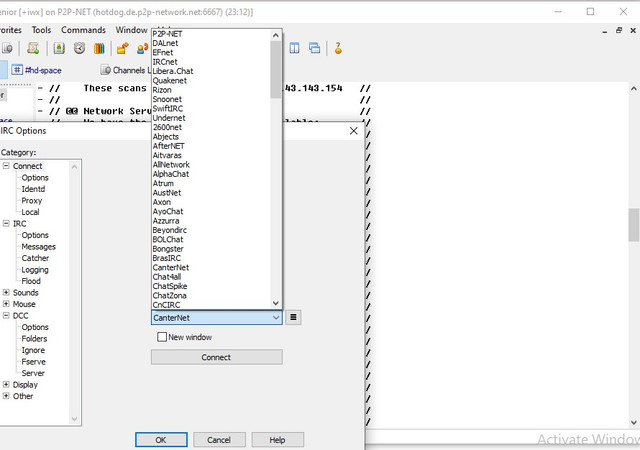This screenshot has height=450, width=640.
Task: Click the DCC Chat people icon
Action: tap(142, 49)
